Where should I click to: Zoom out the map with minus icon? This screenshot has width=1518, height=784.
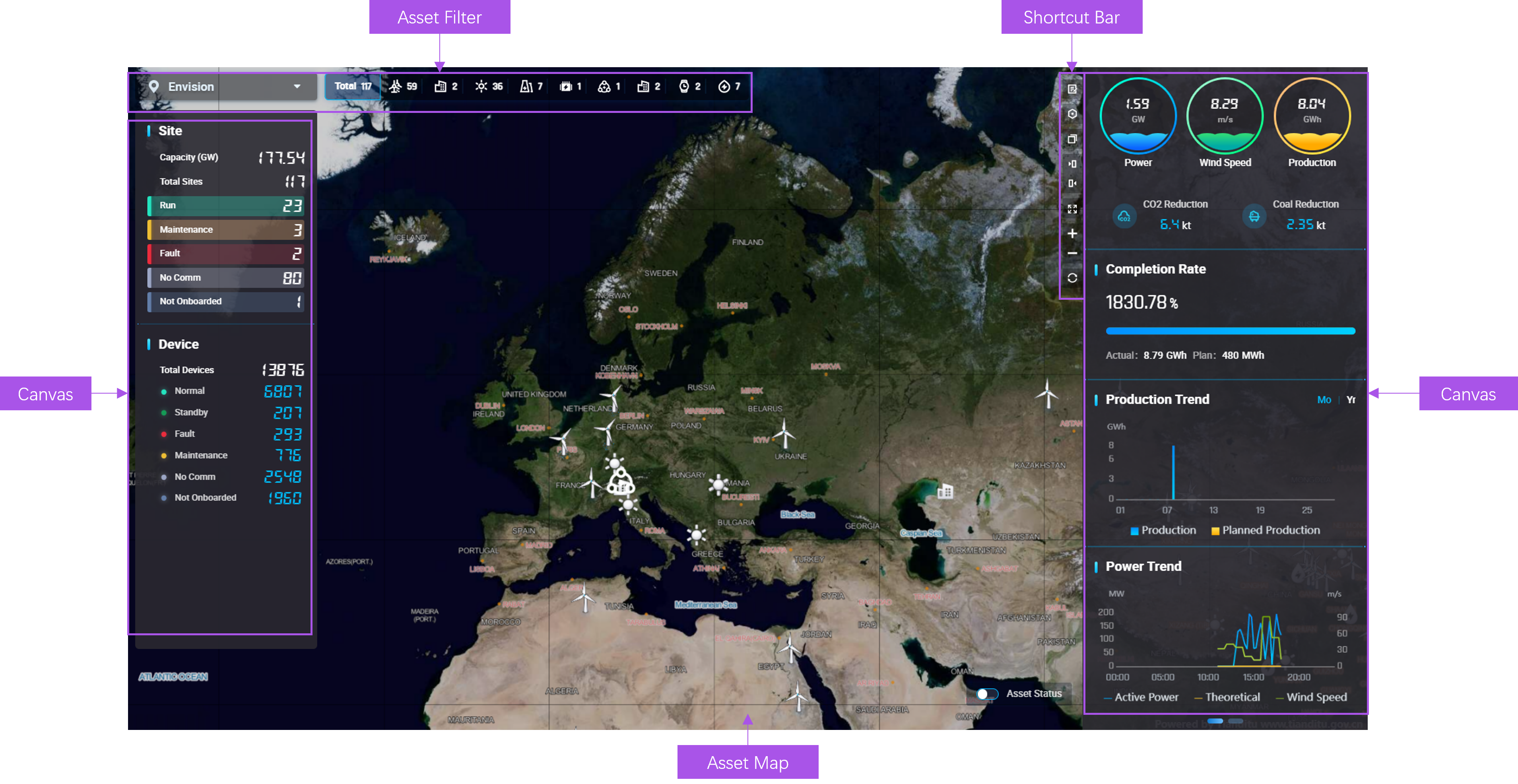pos(1072,253)
